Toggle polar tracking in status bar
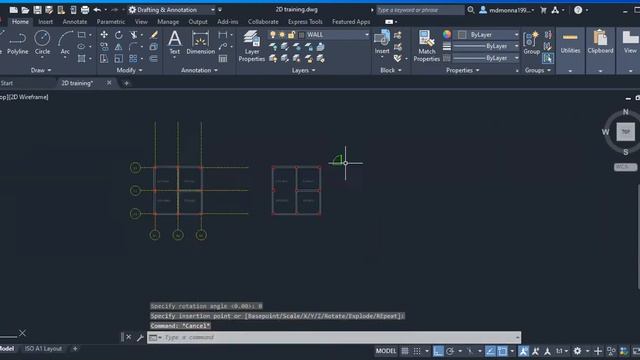 [x=450, y=351]
